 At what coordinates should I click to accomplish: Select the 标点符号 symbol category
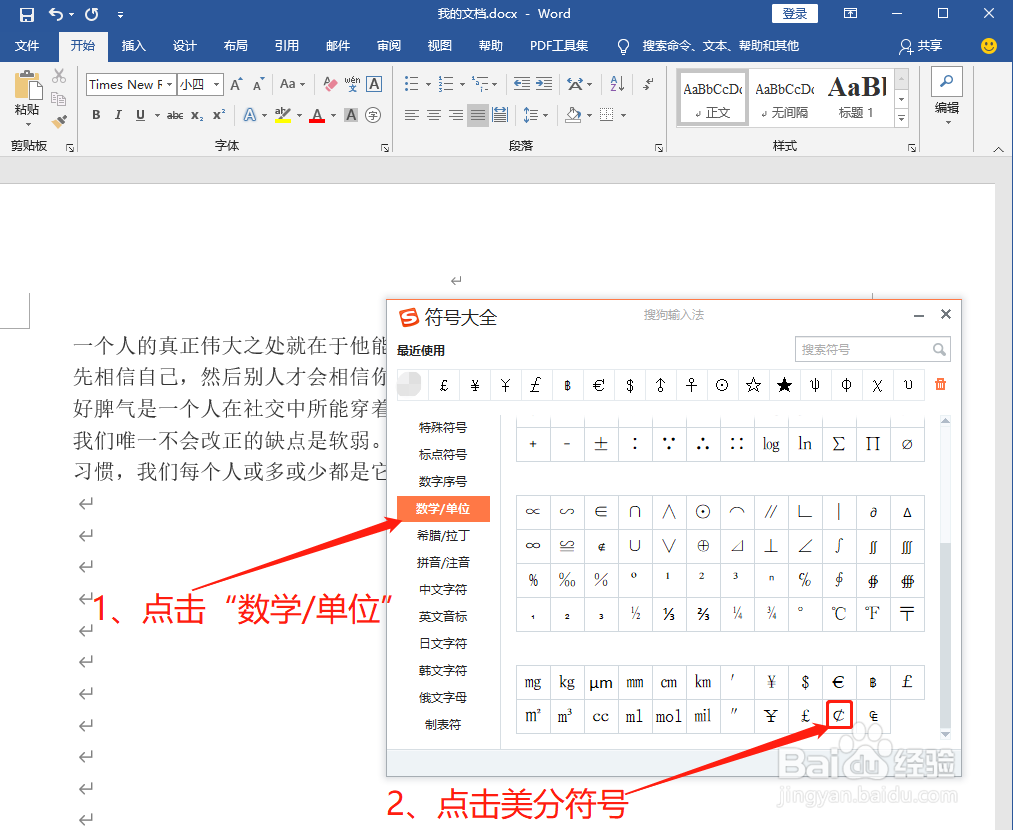443,455
